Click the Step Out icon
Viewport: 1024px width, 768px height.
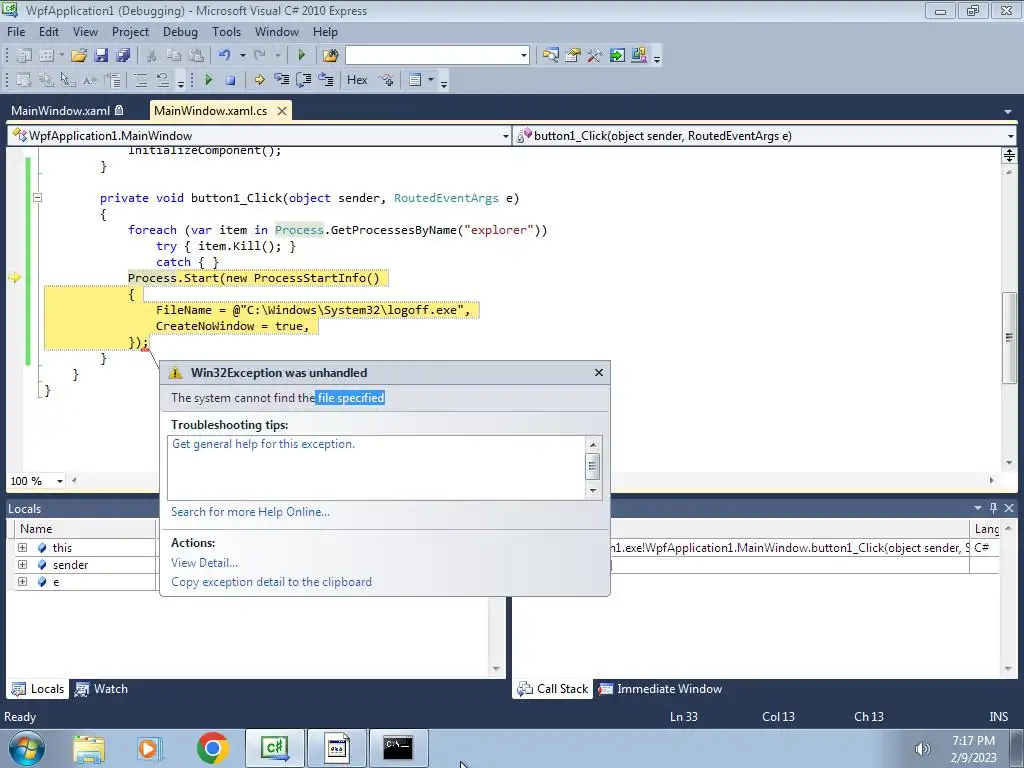tap(325, 80)
